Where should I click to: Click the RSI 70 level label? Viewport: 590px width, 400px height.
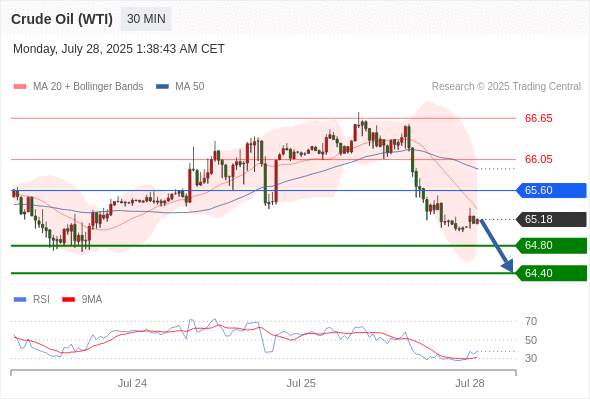[531, 321]
